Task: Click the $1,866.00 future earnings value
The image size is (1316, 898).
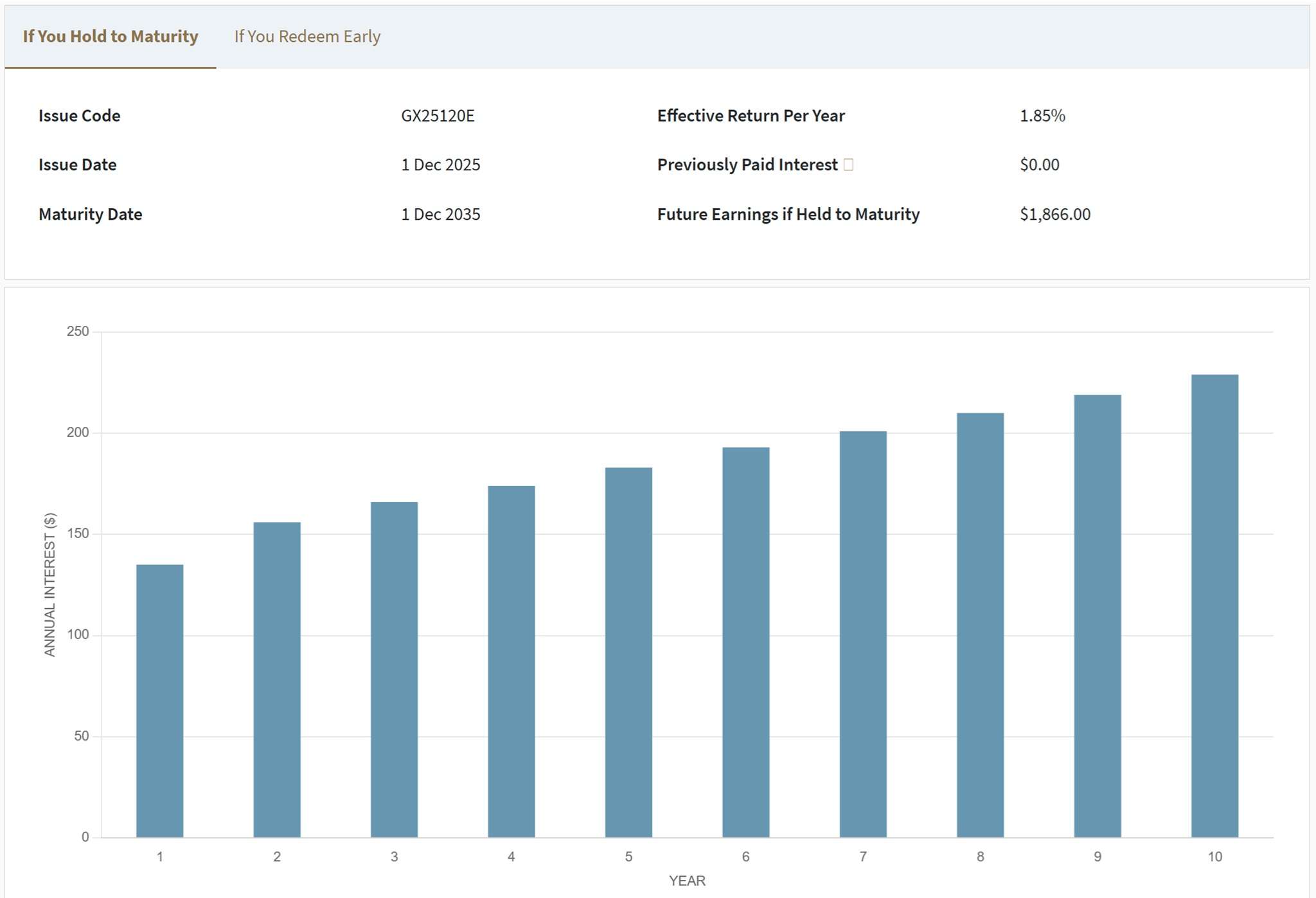Action: click(x=1054, y=214)
